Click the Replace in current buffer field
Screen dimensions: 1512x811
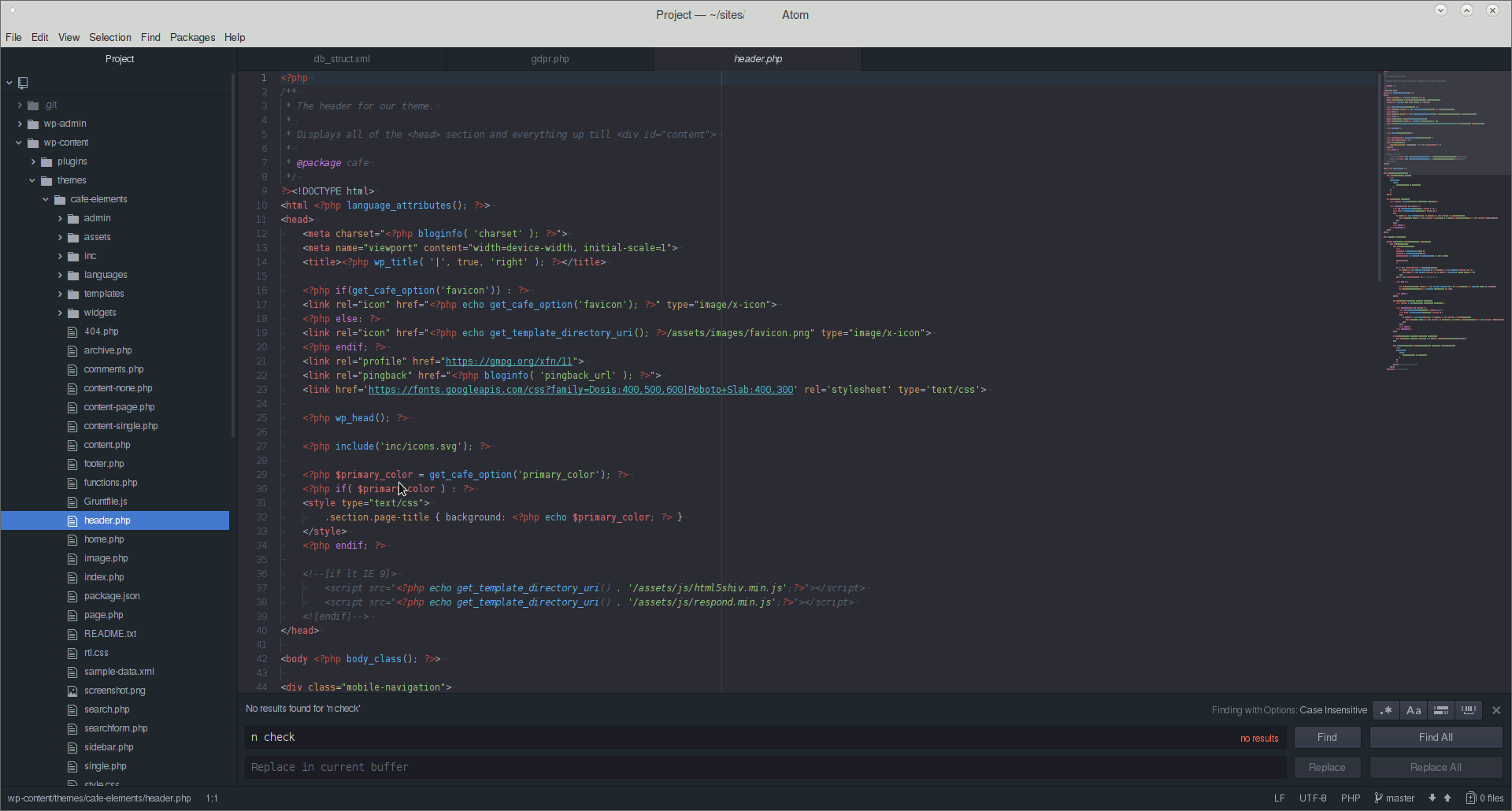click(764, 767)
